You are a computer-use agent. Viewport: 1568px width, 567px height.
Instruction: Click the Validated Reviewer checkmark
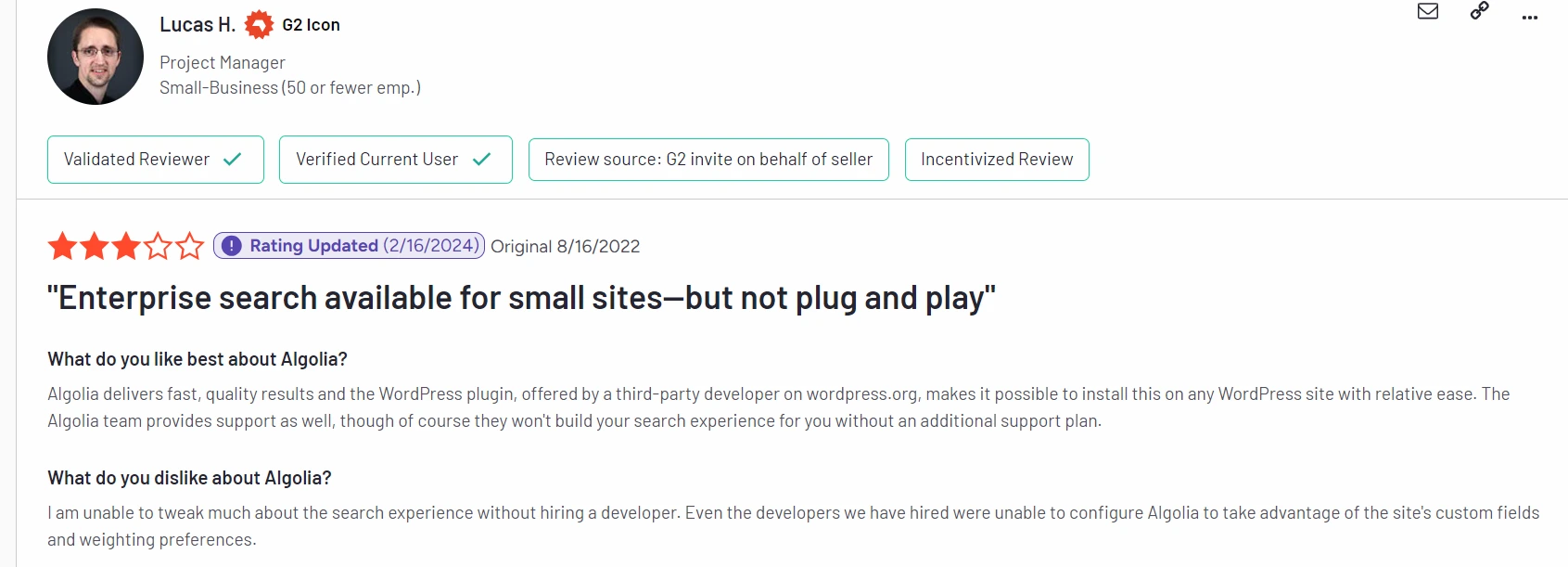pyautogui.click(x=233, y=160)
